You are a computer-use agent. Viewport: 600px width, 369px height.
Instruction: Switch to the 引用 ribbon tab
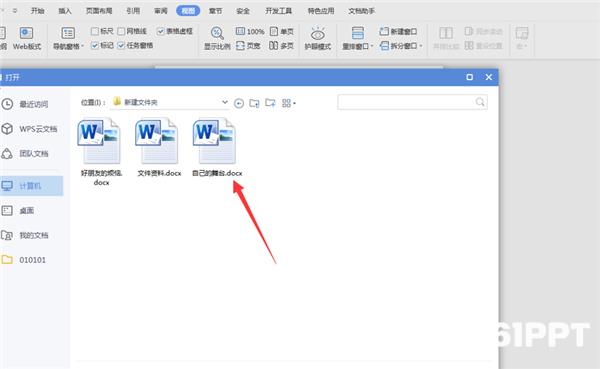click(133, 11)
